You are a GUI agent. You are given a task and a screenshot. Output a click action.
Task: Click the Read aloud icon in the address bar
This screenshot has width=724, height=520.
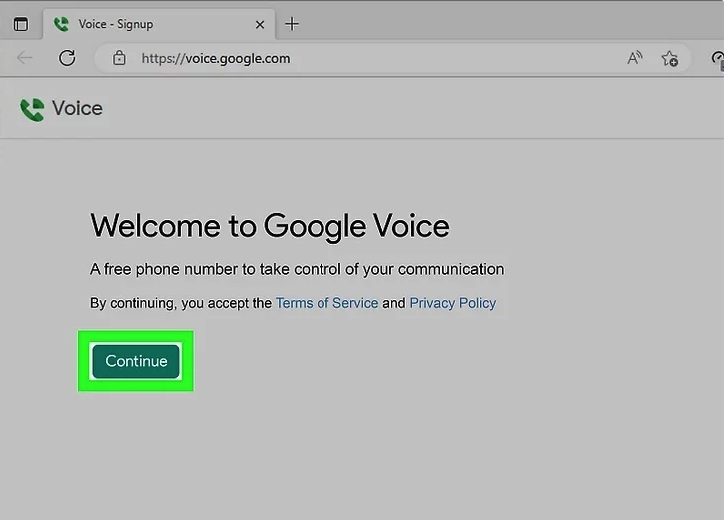[634, 58]
